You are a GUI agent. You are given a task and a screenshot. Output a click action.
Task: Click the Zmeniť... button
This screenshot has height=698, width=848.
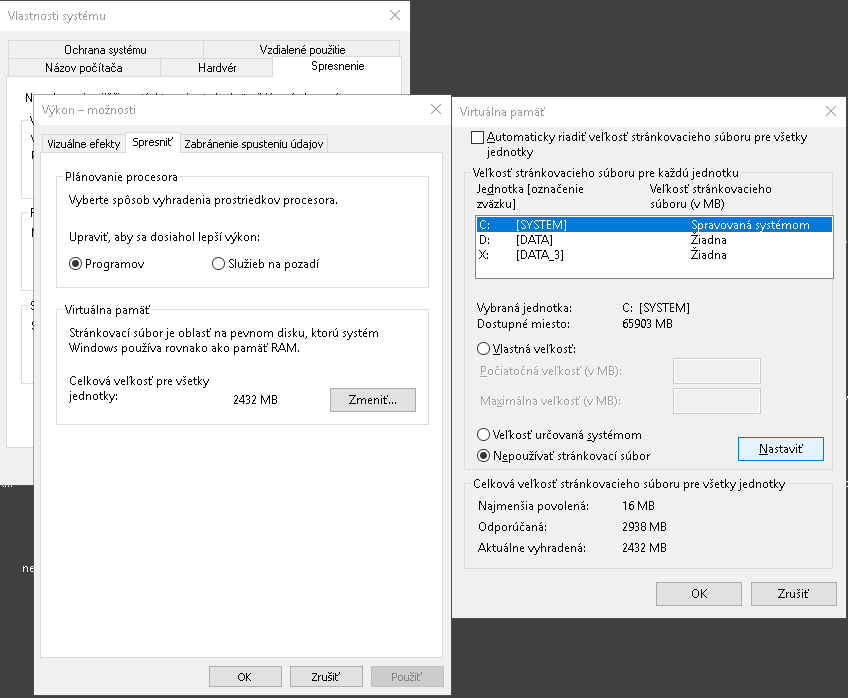pyautogui.click(x=373, y=400)
